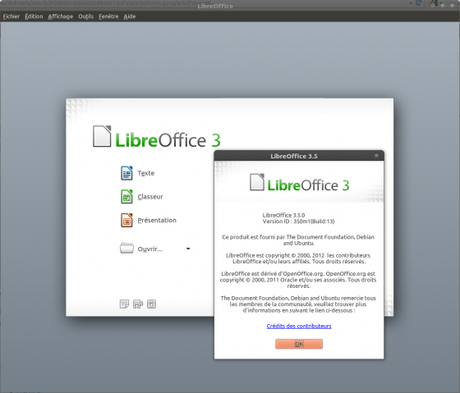Click the "Ce produit est fourni par" paragraph

298,240
